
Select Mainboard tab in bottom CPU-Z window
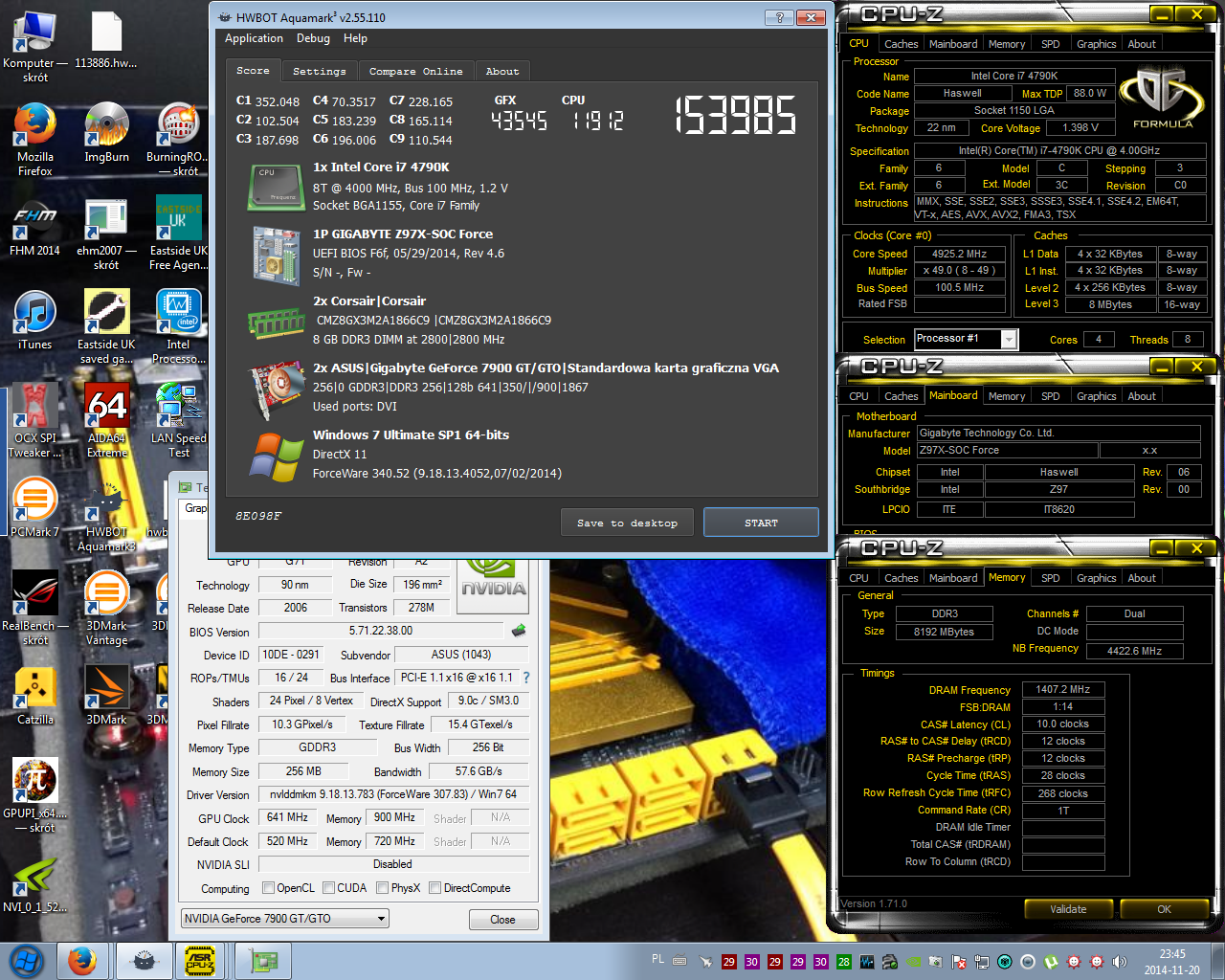tap(953, 578)
